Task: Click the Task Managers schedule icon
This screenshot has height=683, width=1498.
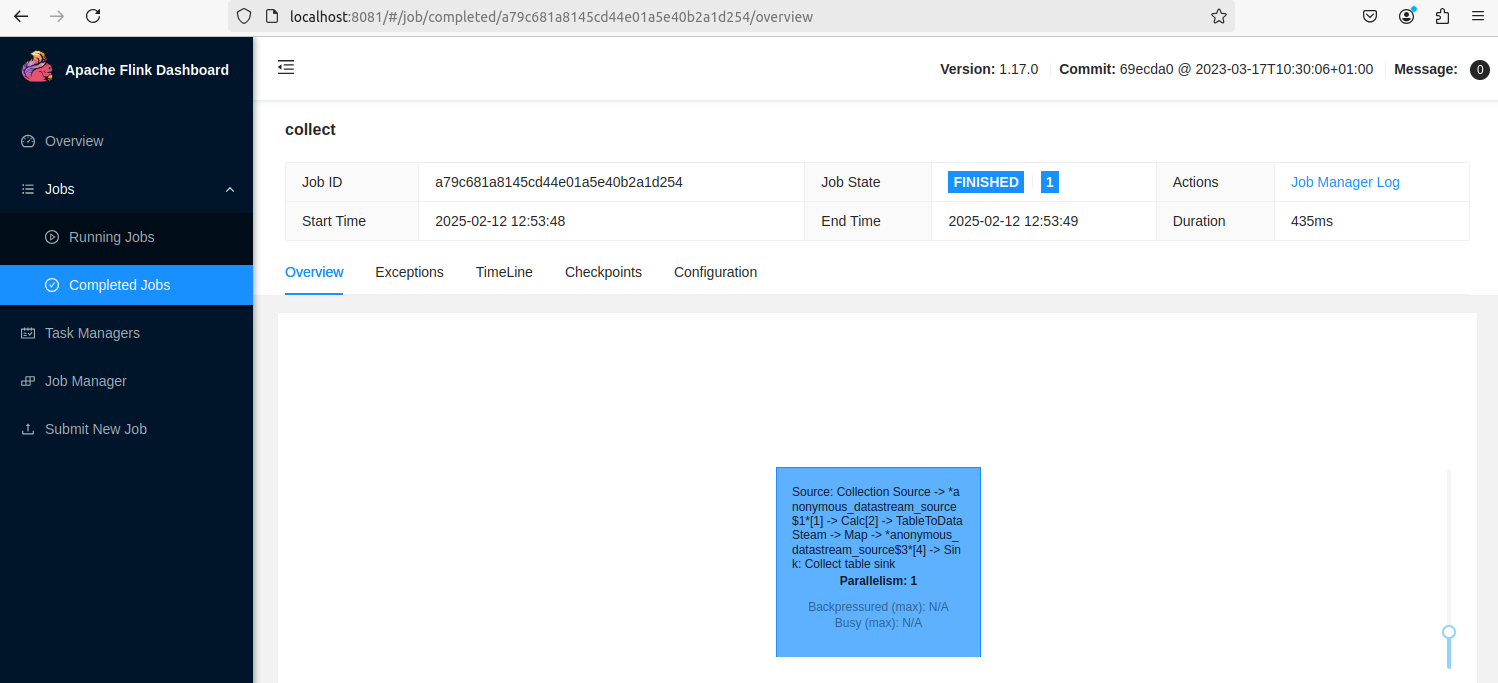Action: pyautogui.click(x=28, y=333)
